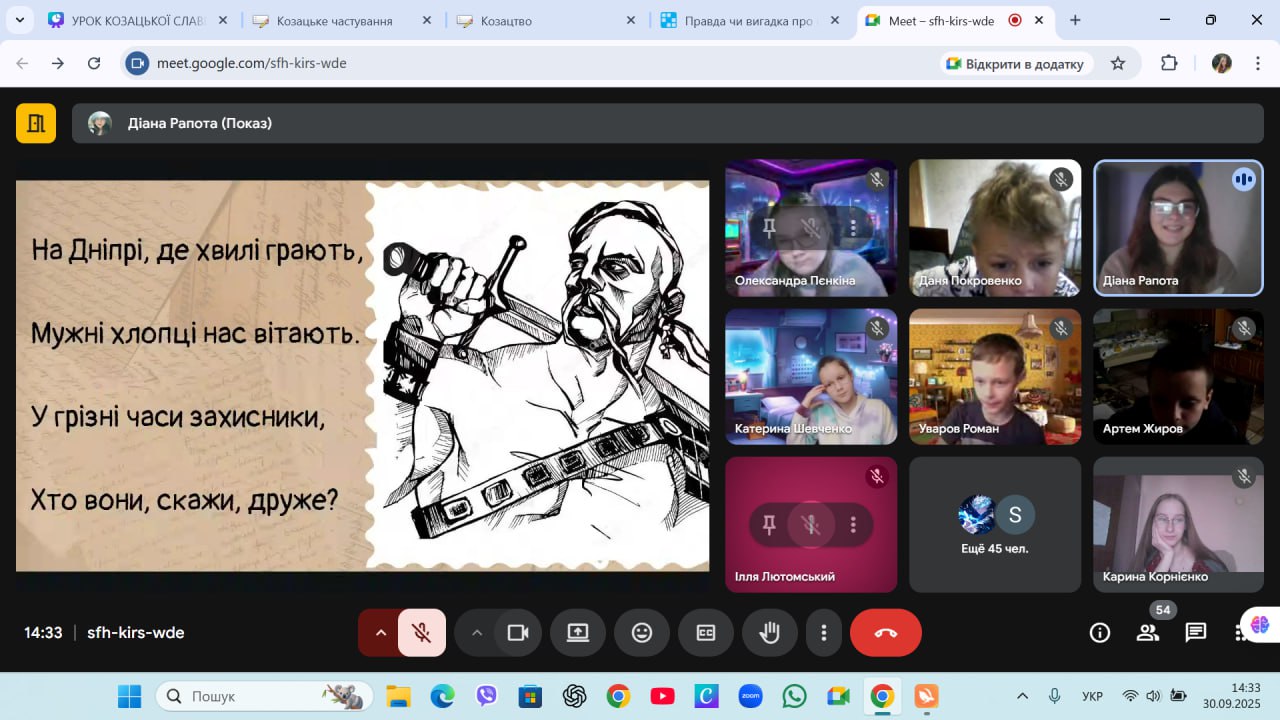Toggle the camera in the call bar
Screen dimensions: 1280x720
click(x=518, y=633)
